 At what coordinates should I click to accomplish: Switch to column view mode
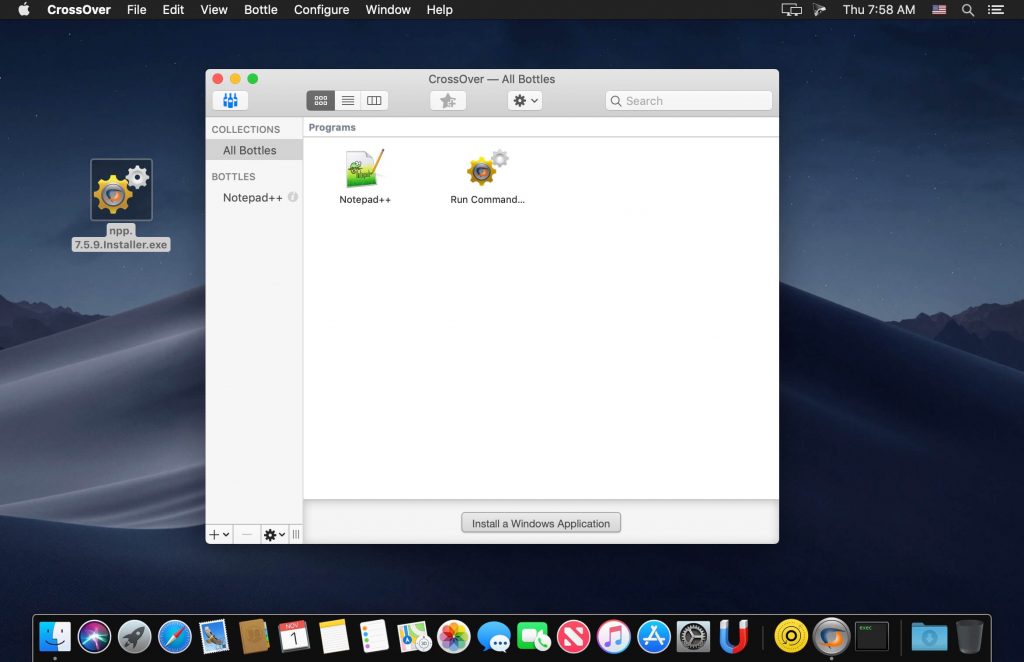pyautogui.click(x=374, y=100)
